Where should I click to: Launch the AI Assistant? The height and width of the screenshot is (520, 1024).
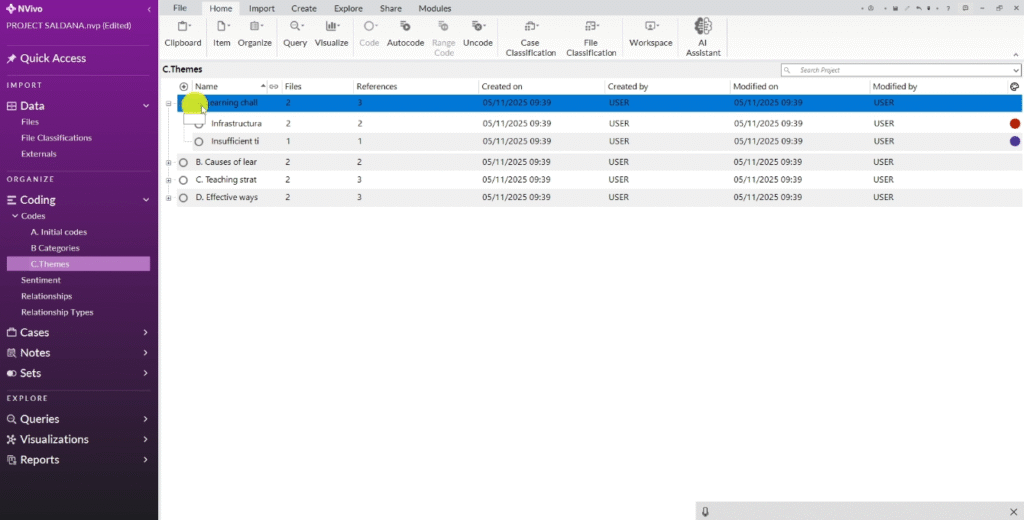coord(703,36)
